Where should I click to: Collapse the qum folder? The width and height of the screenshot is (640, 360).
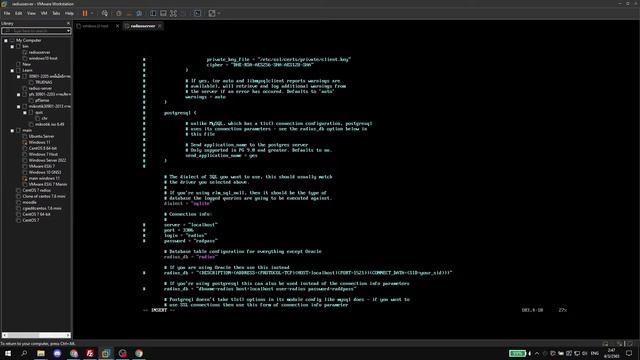tap(25, 112)
